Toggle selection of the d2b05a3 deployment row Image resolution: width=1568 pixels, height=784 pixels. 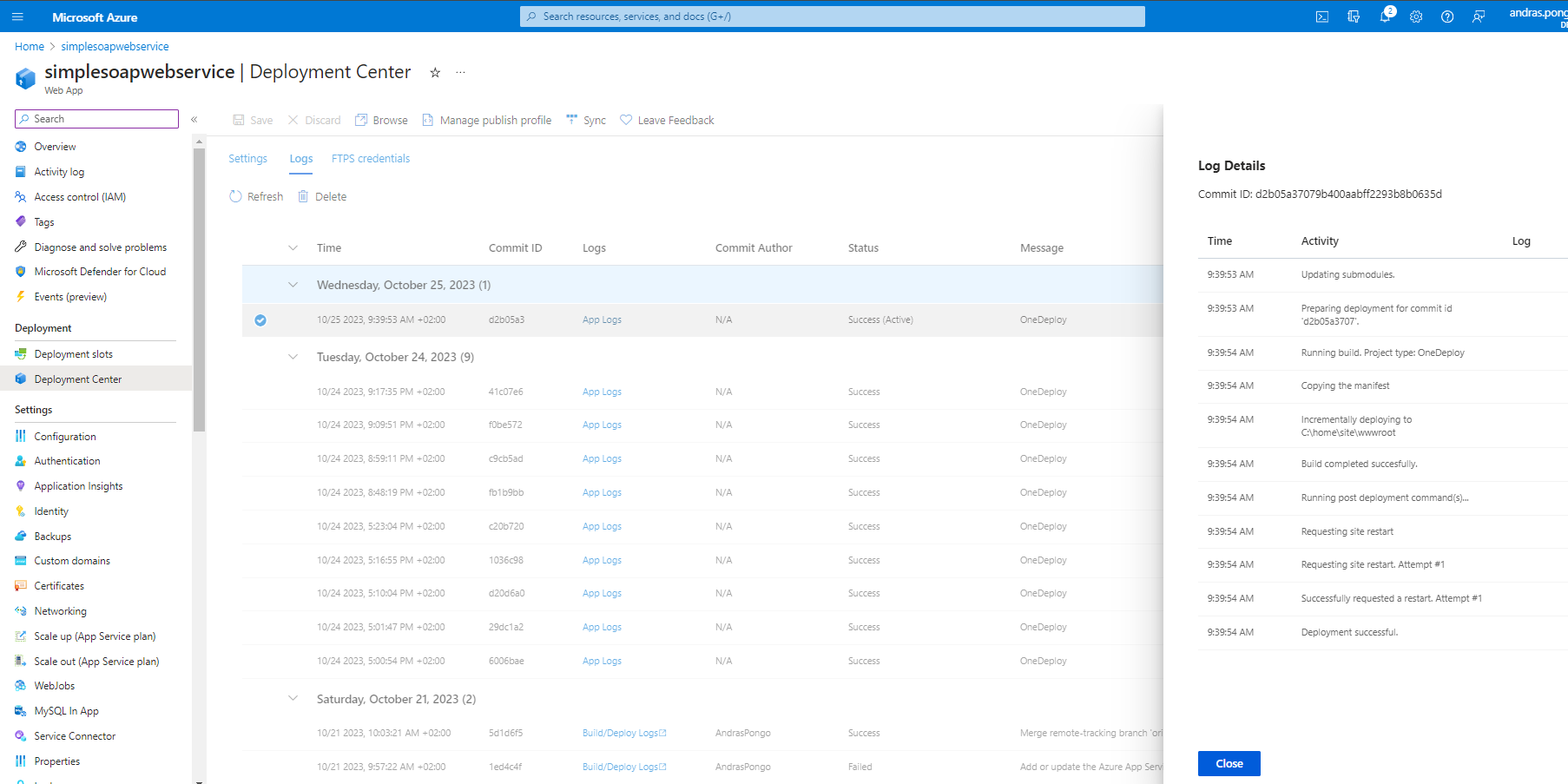(x=260, y=320)
